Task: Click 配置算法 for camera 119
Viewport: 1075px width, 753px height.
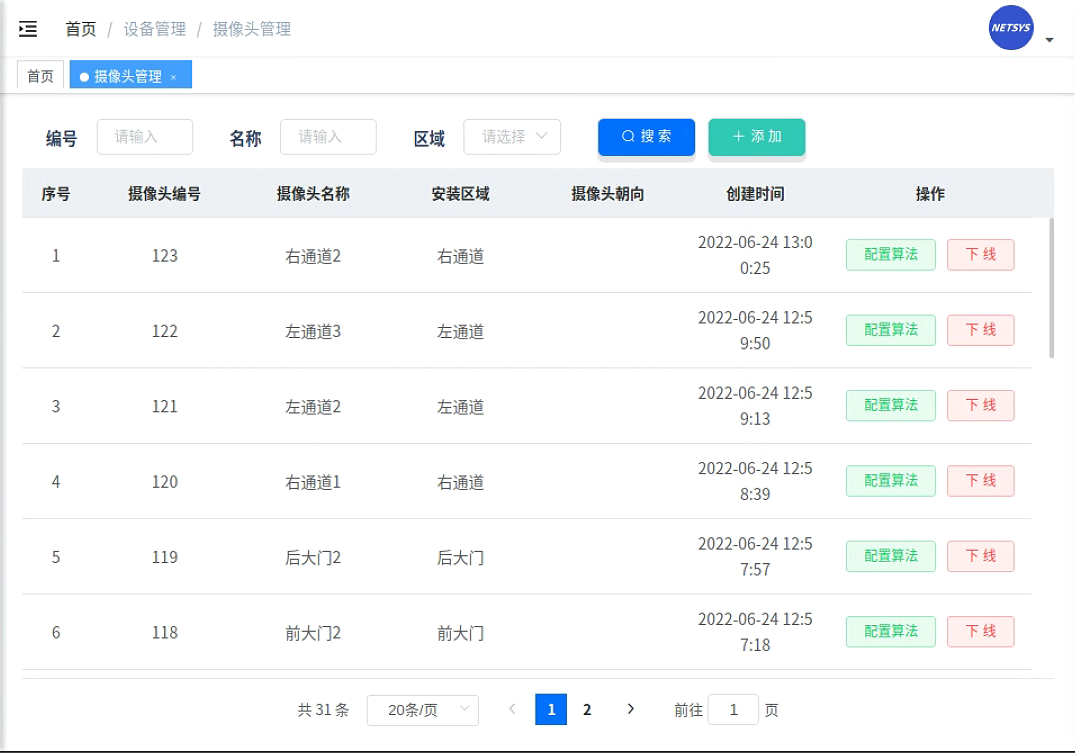Action: tap(890, 556)
